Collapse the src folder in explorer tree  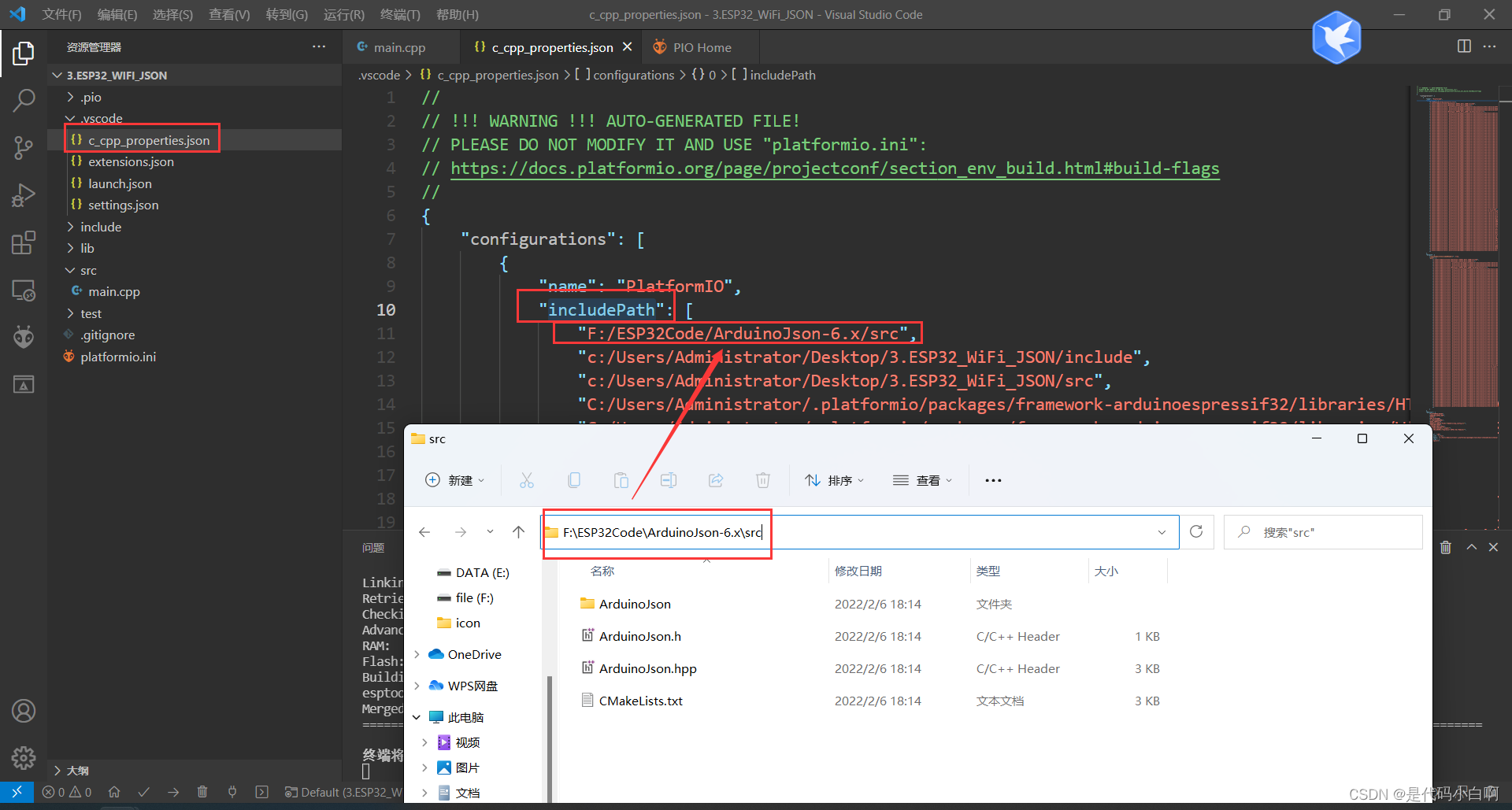pos(70,270)
